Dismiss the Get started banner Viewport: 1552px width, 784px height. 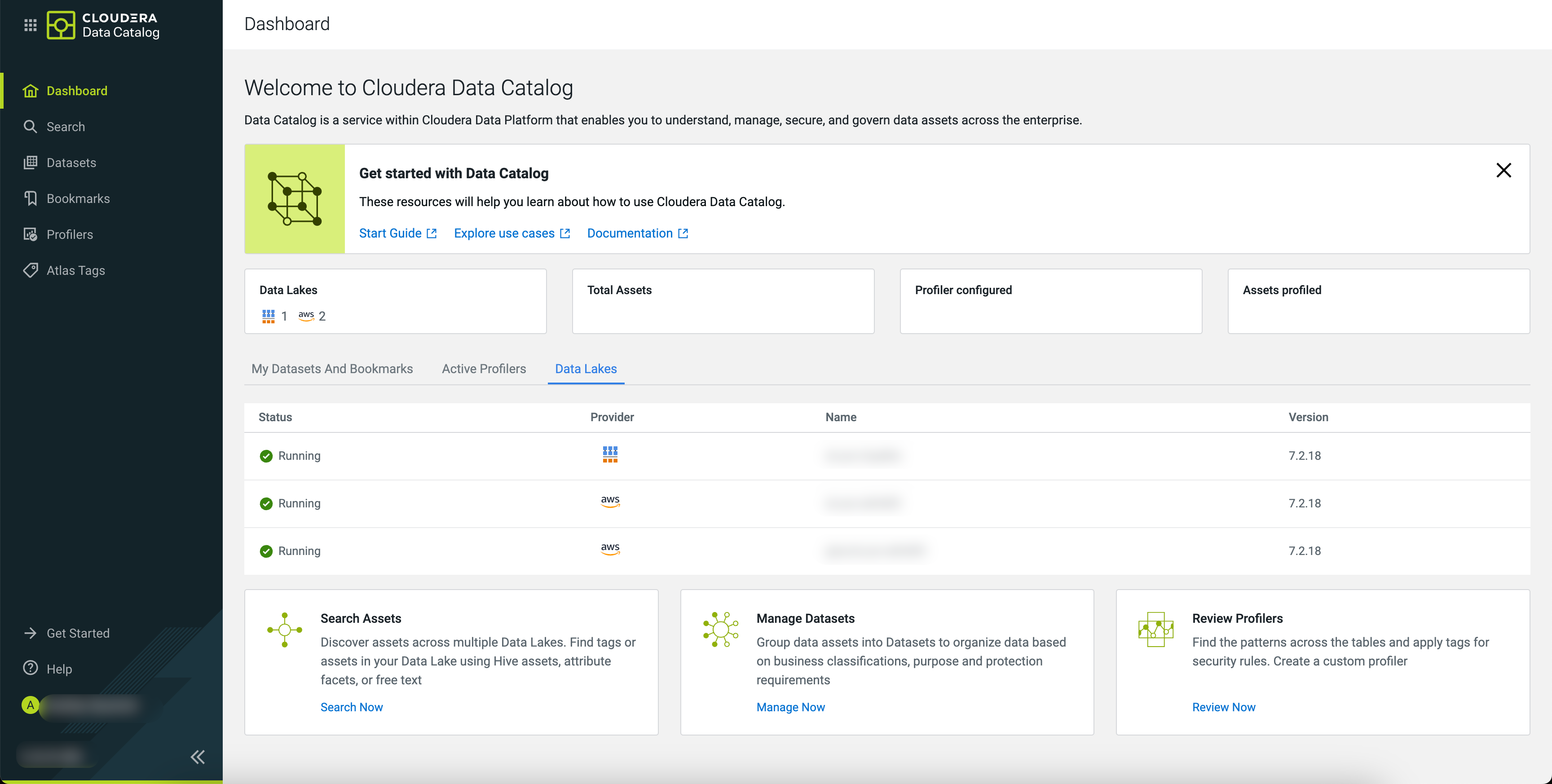1503,171
